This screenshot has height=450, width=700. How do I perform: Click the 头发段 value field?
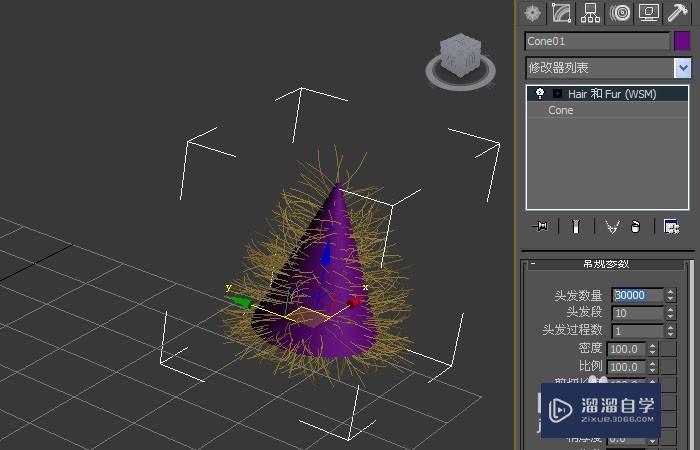638,313
